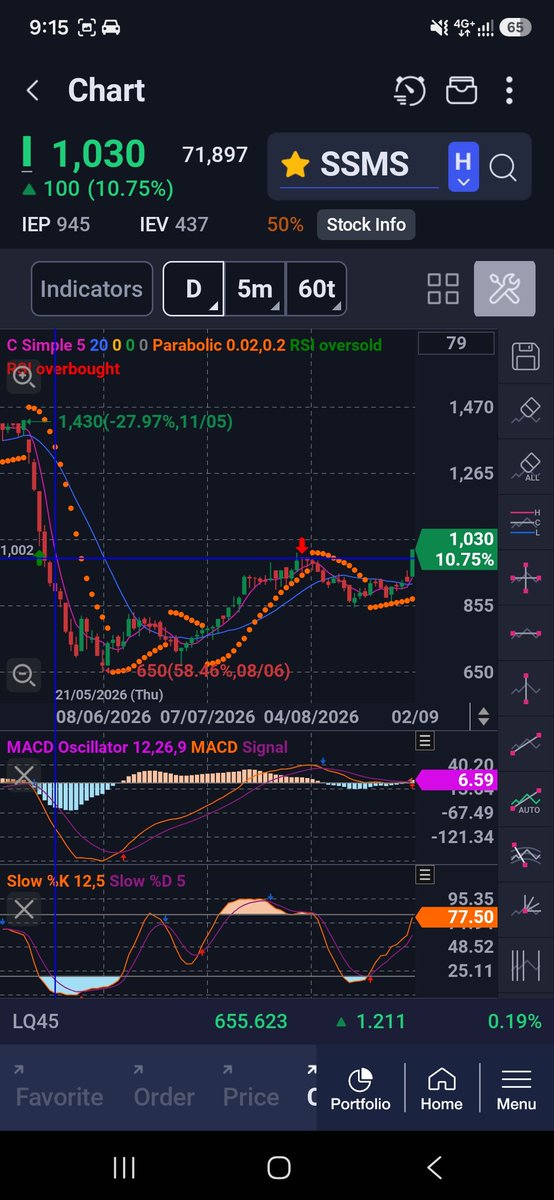Open the H dropdown next to SSMS
This screenshot has width=554, height=1200.
point(463,167)
